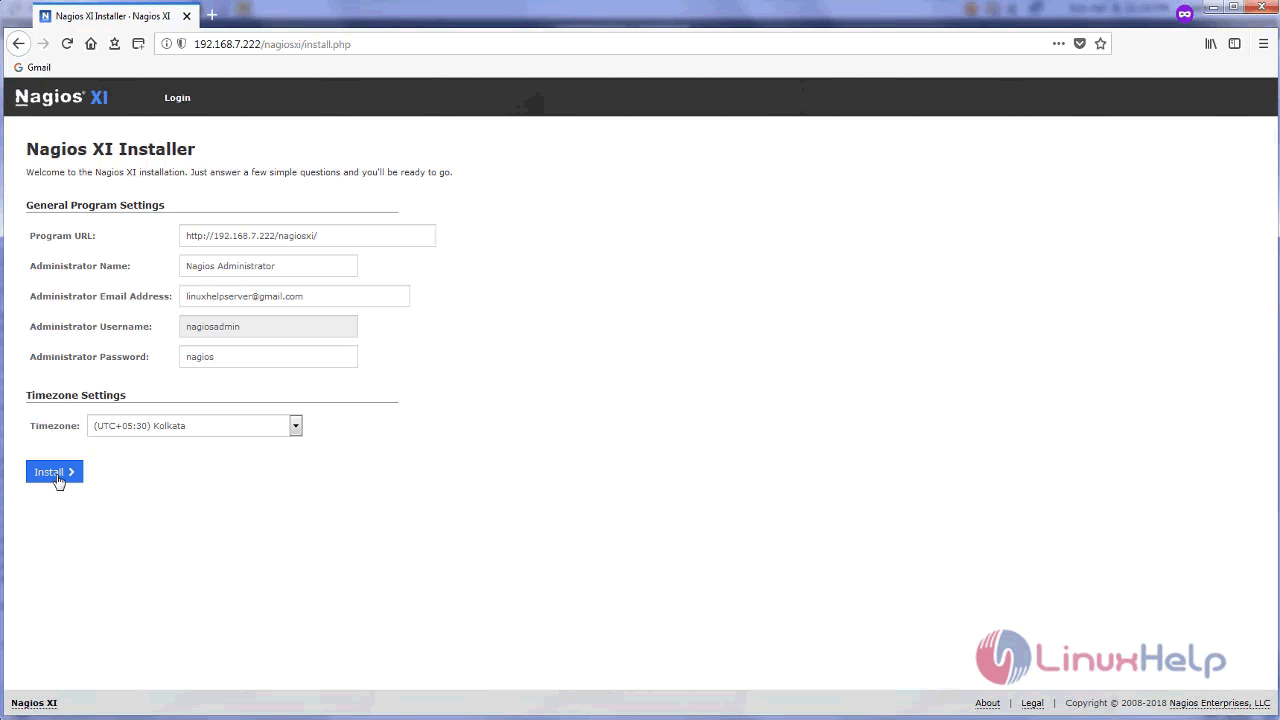This screenshot has width=1280, height=720.
Task: Open the About footer link
Action: (987, 703)
